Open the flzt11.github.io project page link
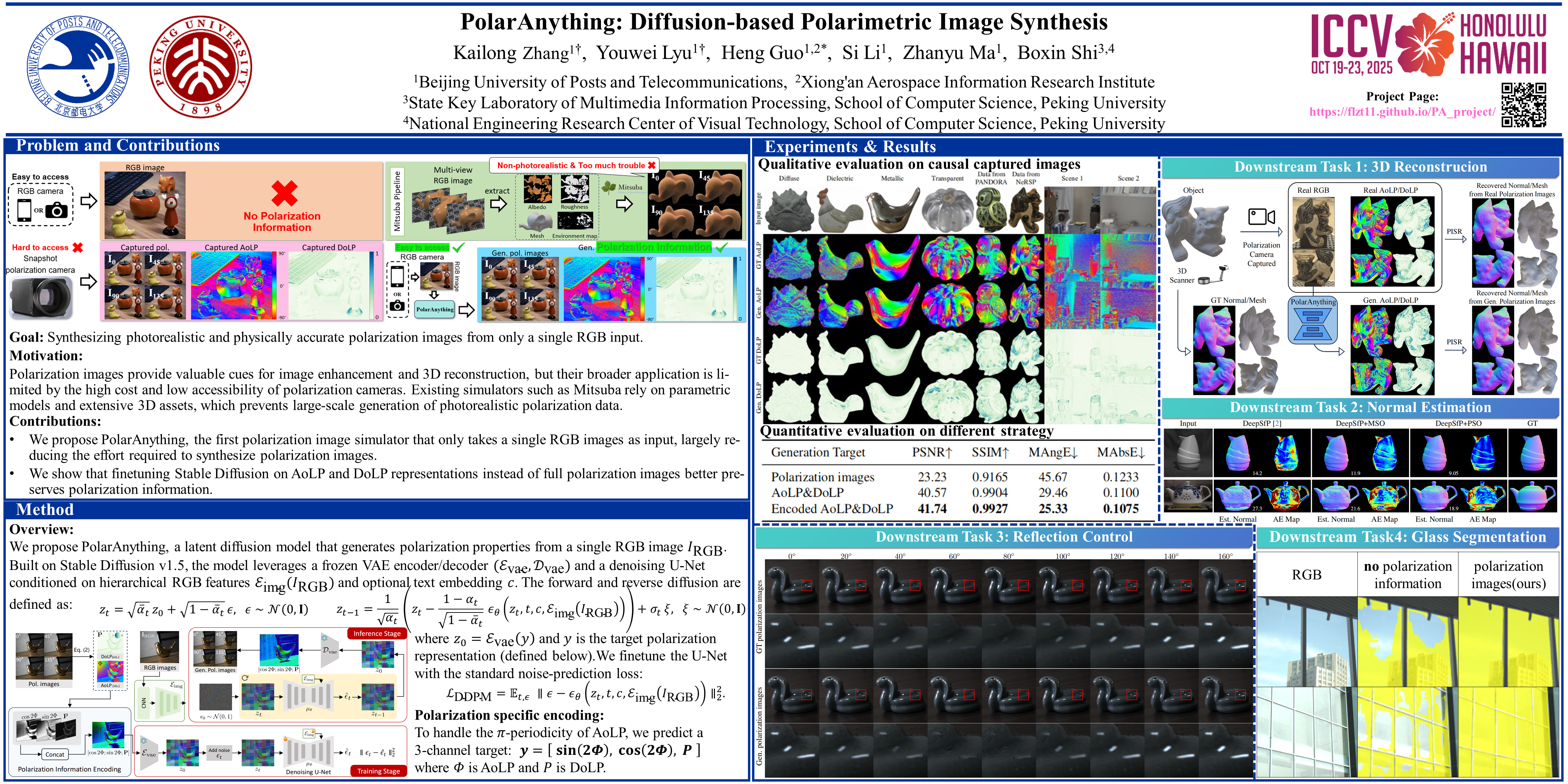 (x=1402, y=111)
